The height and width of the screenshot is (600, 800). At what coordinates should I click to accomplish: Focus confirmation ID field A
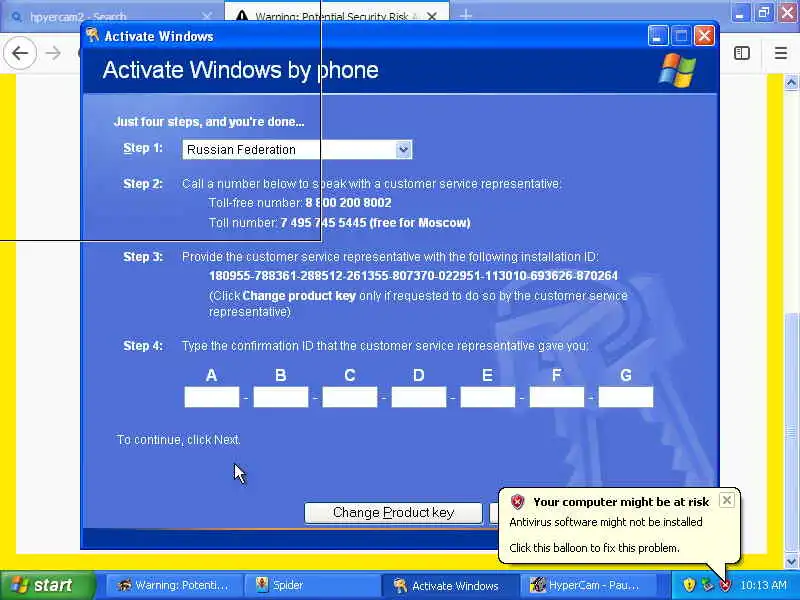[212, 397]
